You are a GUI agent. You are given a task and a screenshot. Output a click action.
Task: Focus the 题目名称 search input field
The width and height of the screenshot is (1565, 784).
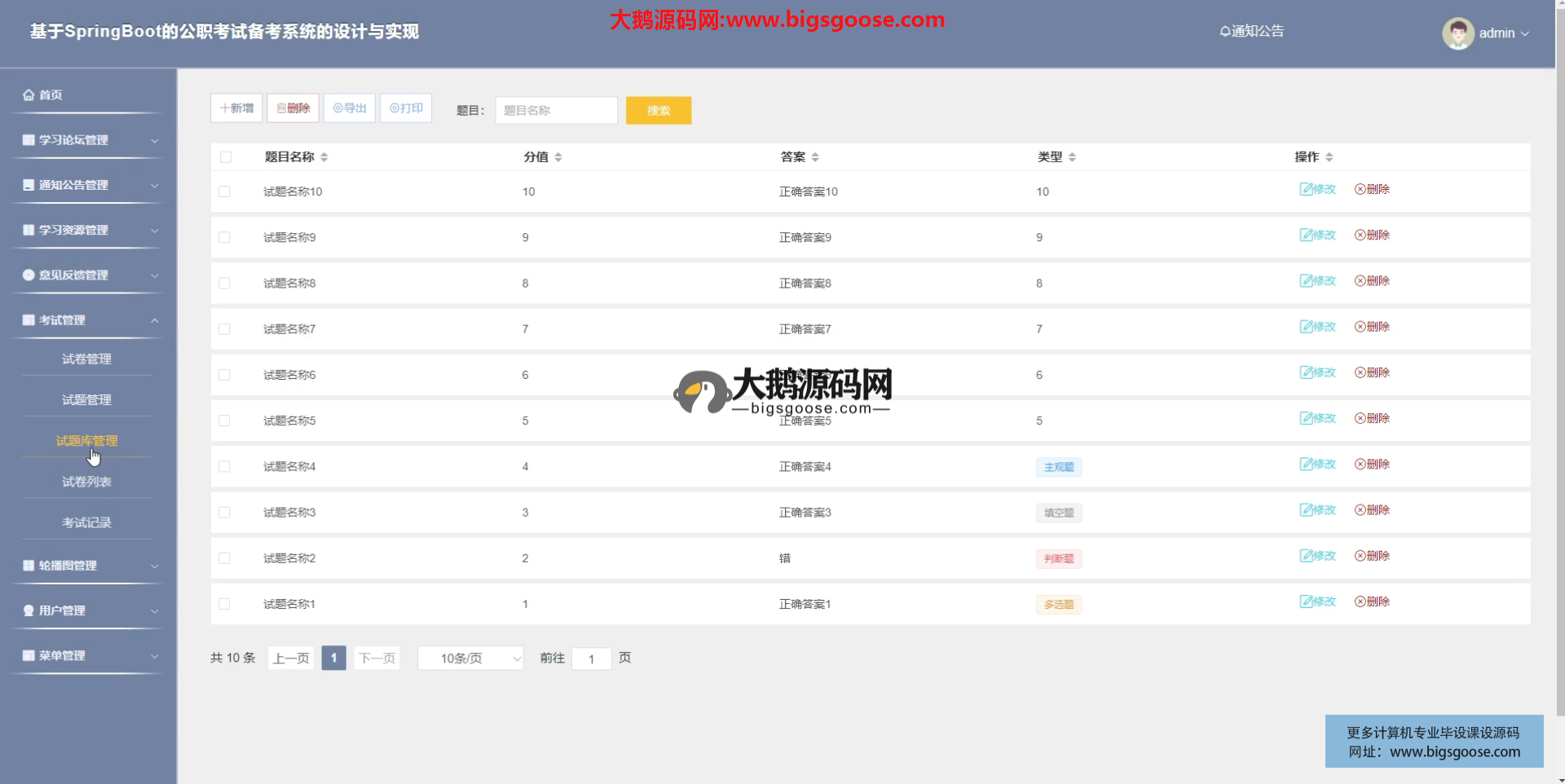tap(556, 111)
